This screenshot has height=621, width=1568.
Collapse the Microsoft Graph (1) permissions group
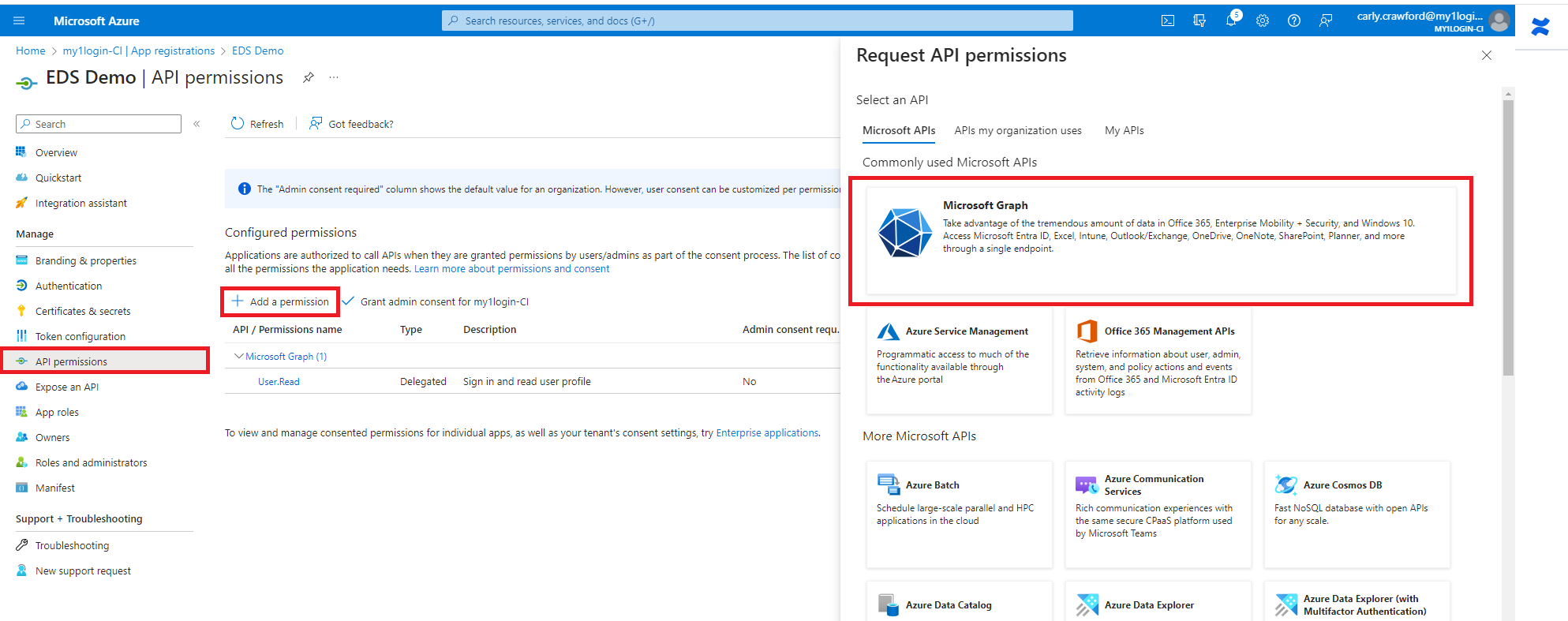pos(238,357)
